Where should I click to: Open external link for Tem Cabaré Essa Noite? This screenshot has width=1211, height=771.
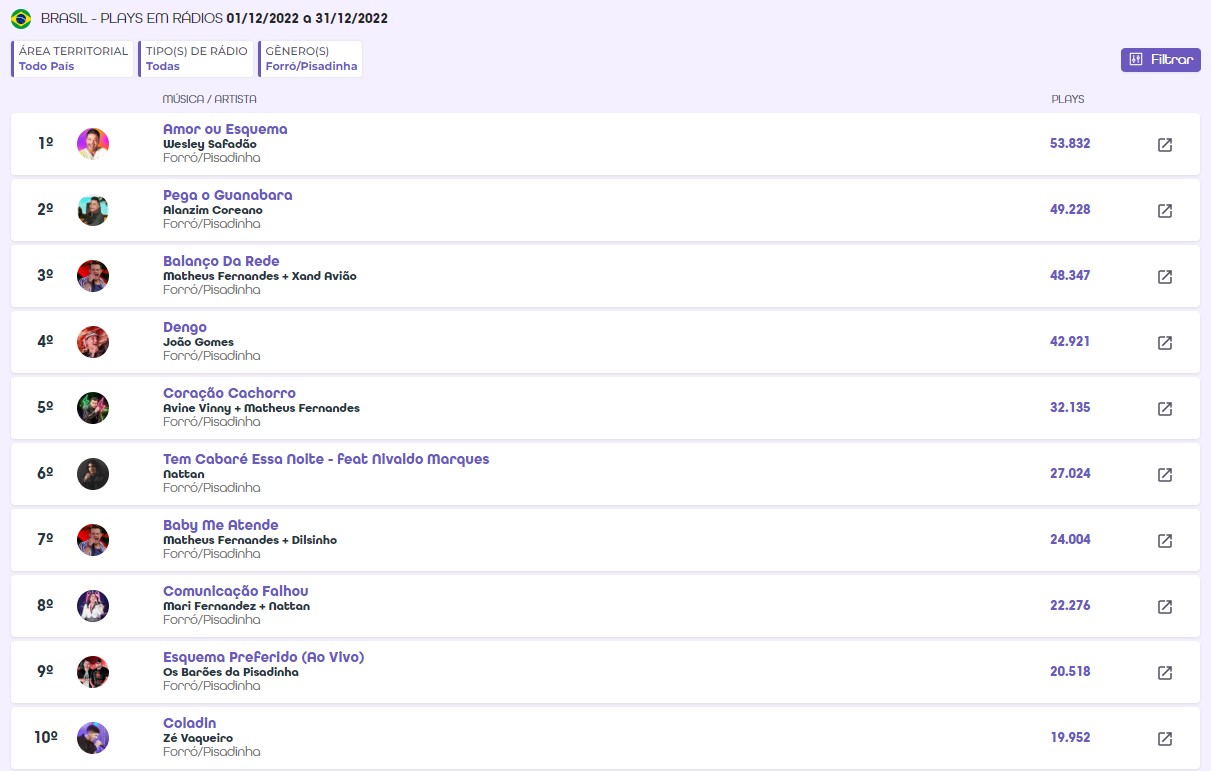tap(1165, 475)
